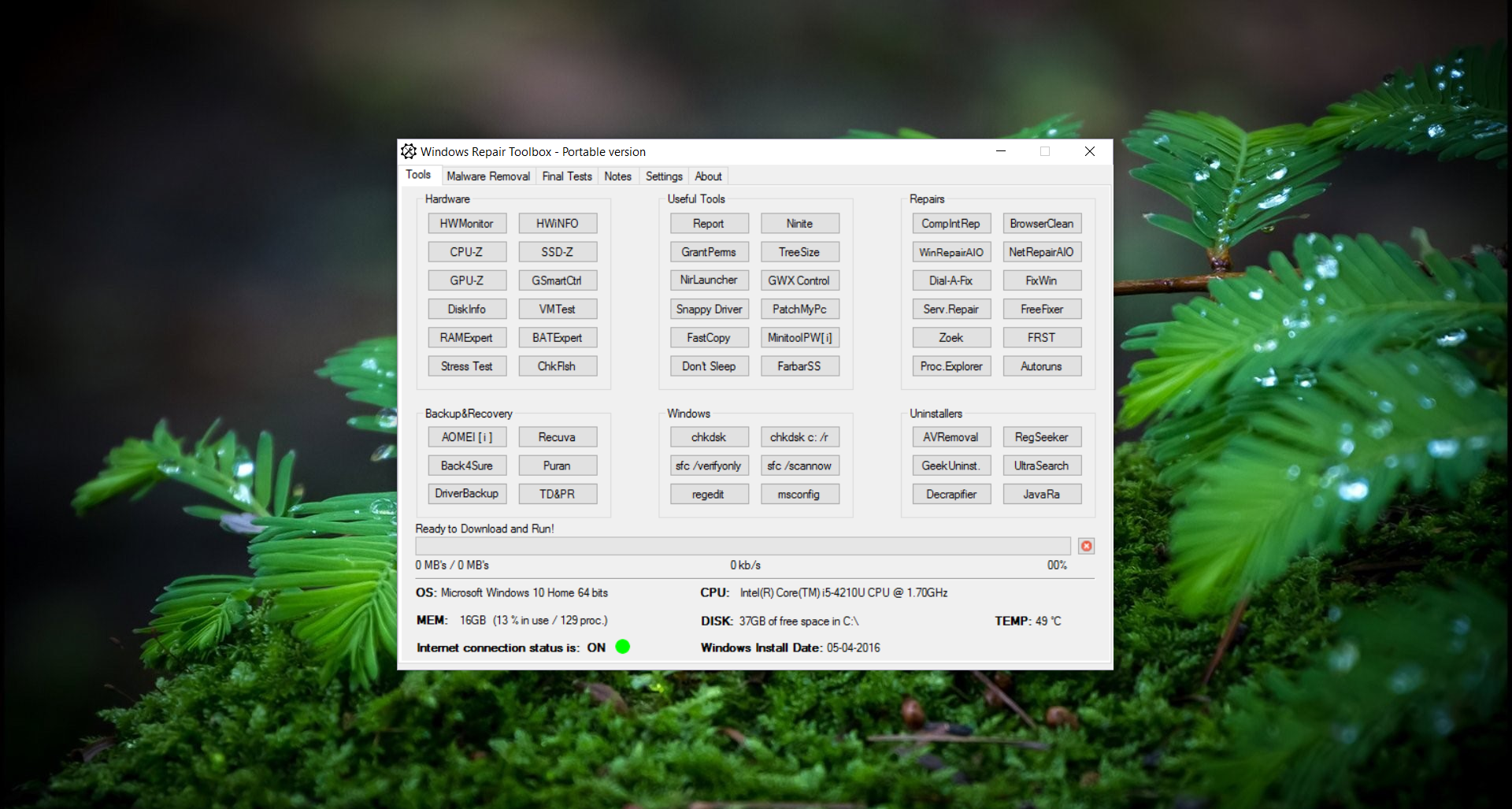The width and height of the screenshot is (1512, 809).
Task: Open msconfig from Windows group
Action: (x=799, y=495)
